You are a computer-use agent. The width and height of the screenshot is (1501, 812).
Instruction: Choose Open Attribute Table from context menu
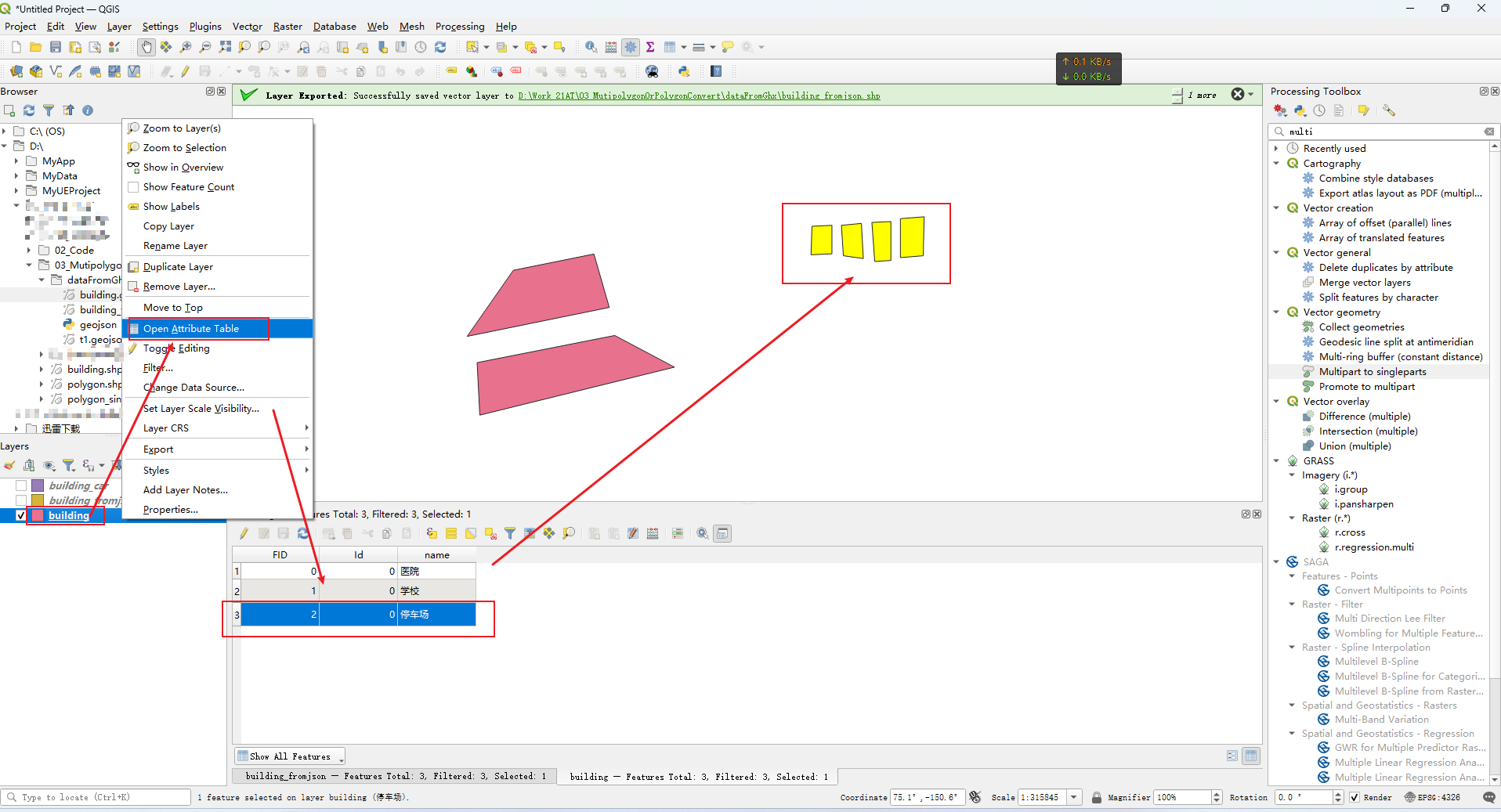tap(218, 328)
